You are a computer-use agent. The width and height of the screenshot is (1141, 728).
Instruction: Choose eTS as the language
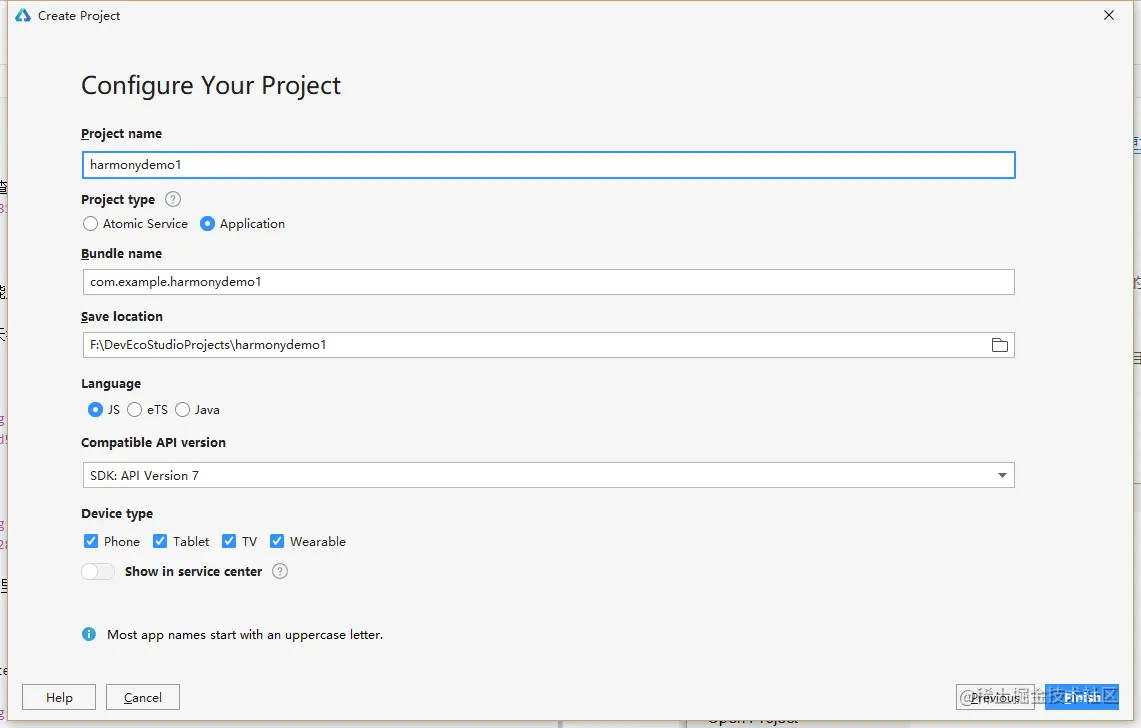pos(135,410)
